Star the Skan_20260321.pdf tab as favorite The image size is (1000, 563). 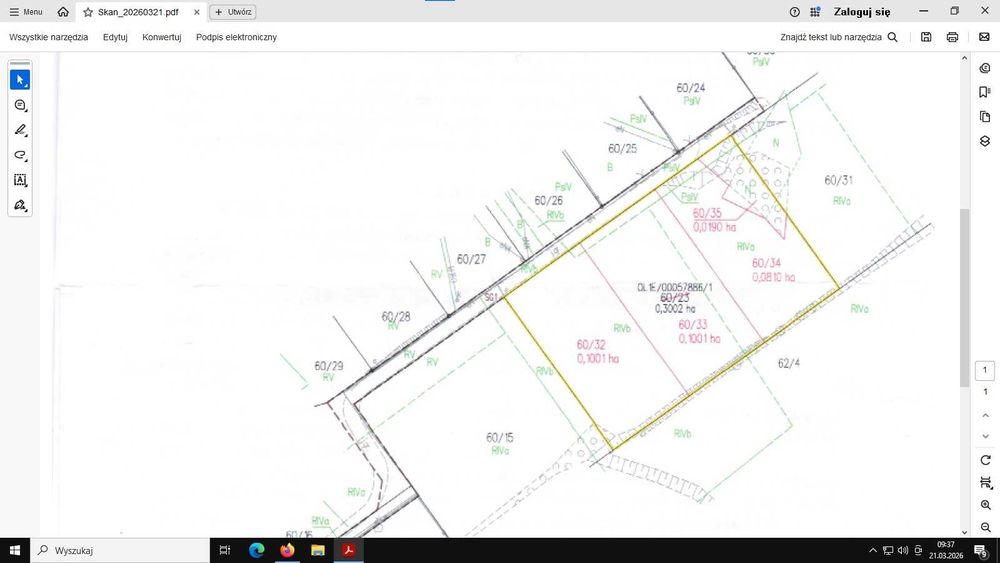[x=88, y=12]
